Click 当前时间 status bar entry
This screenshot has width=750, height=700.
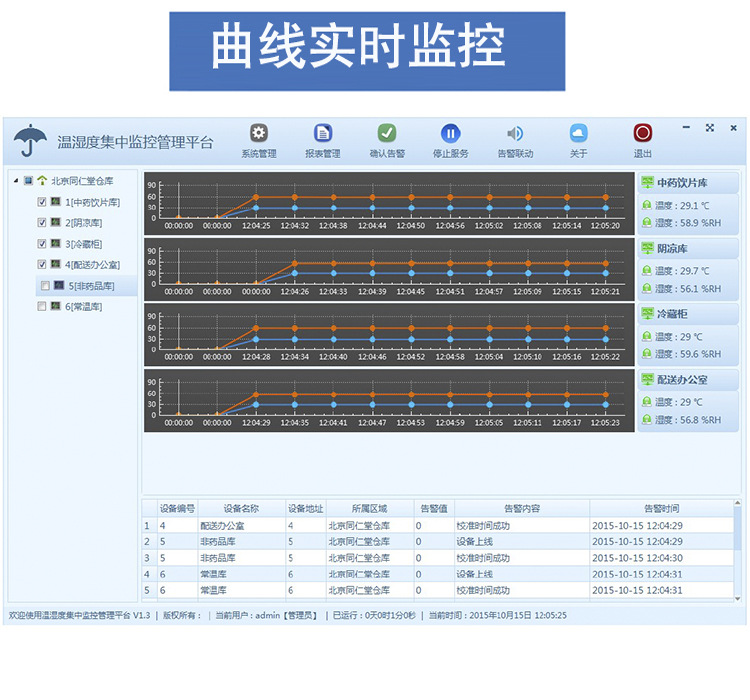497,615
